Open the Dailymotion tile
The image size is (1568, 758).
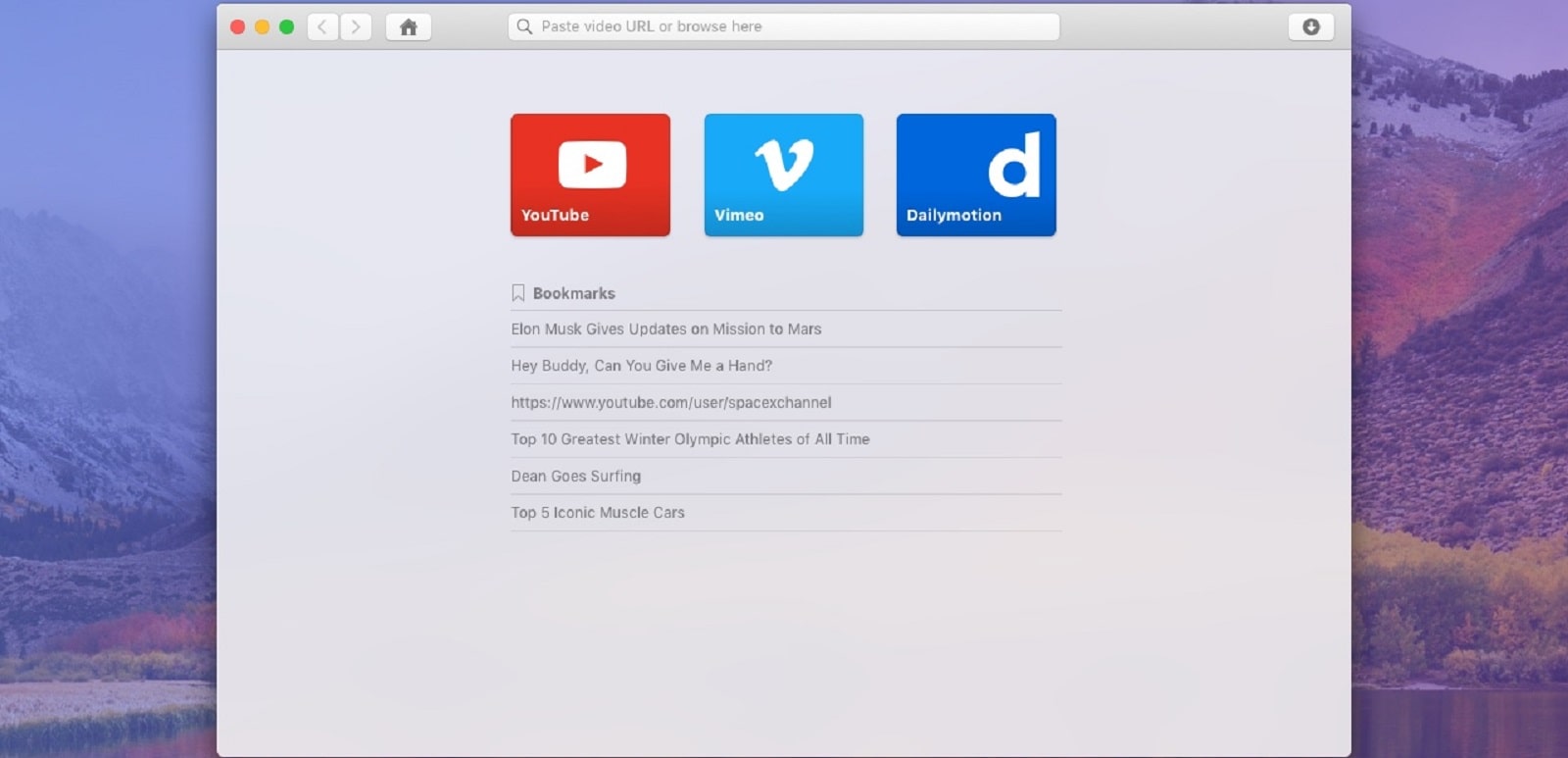pos(976,175)
